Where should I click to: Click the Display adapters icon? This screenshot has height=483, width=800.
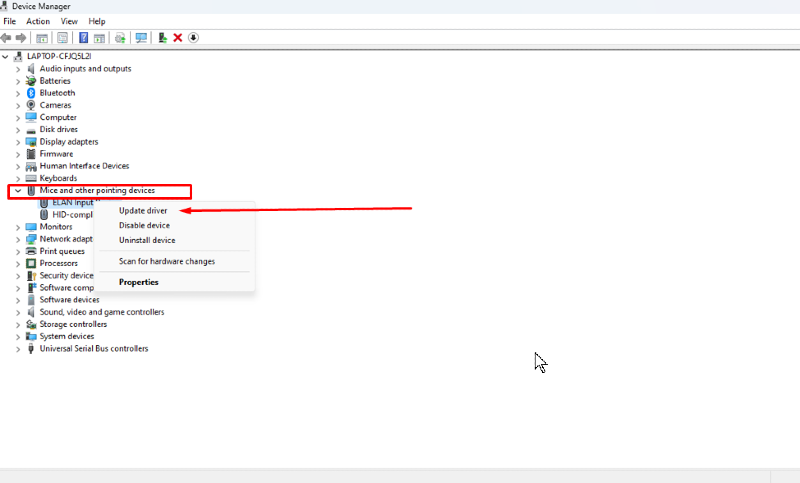31,142
